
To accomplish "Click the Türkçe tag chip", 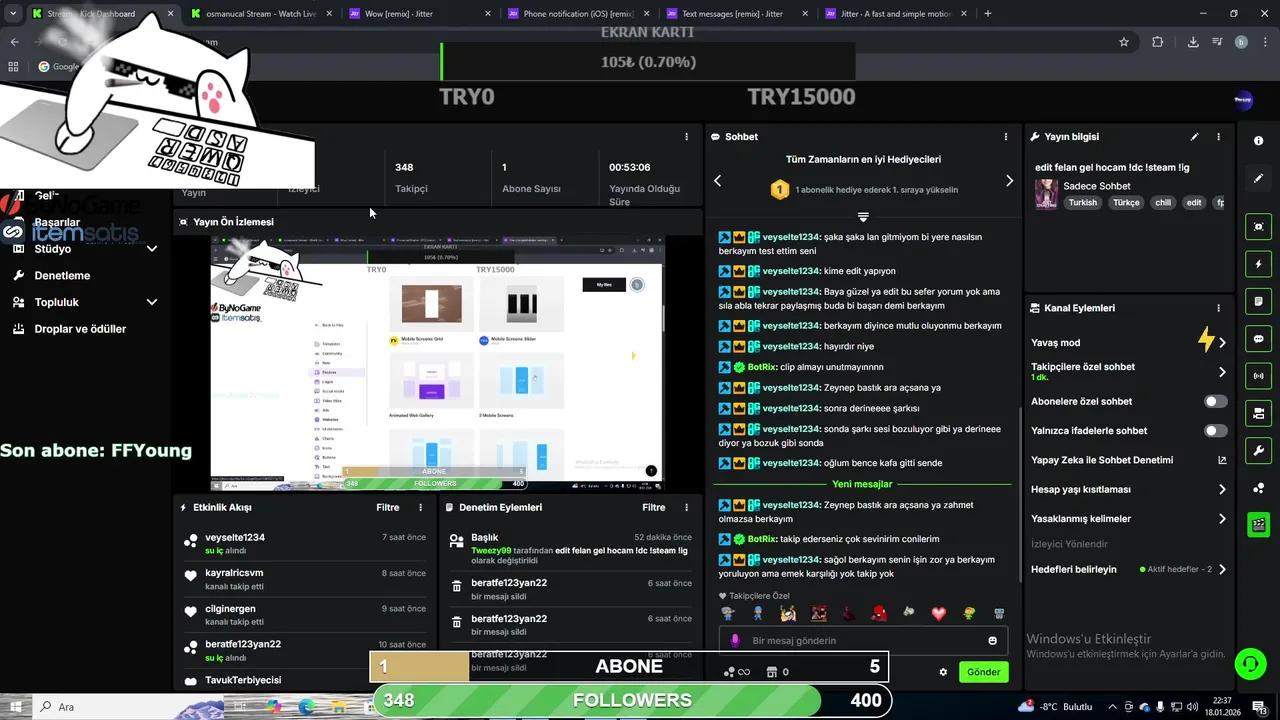I will (1126, 202).
